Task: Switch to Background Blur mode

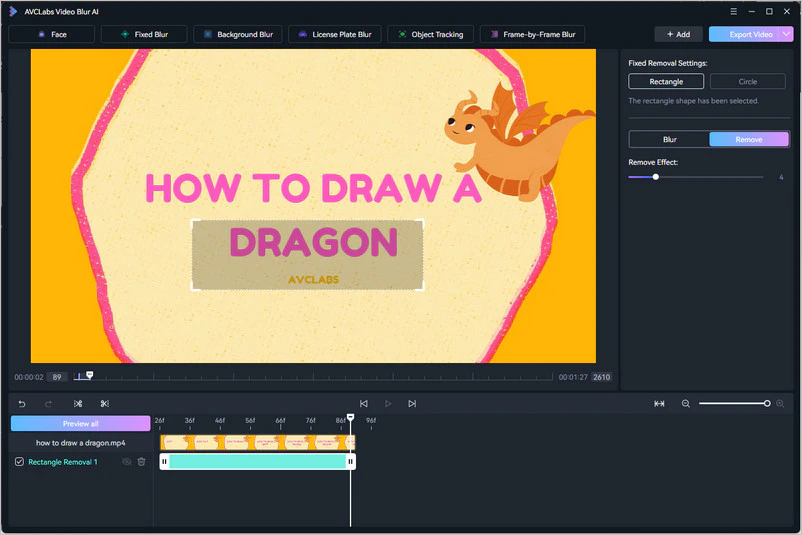Action: click(x=237, y=34)
